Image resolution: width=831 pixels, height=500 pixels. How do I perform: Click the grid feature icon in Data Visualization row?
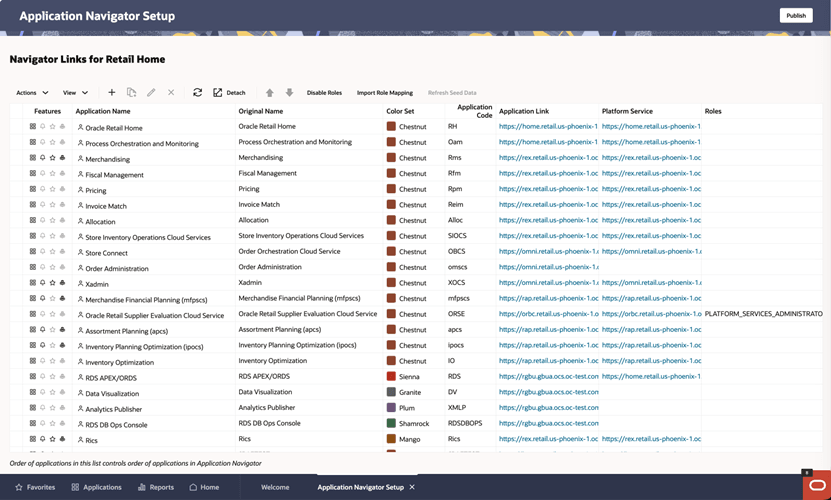coord(33,392)
